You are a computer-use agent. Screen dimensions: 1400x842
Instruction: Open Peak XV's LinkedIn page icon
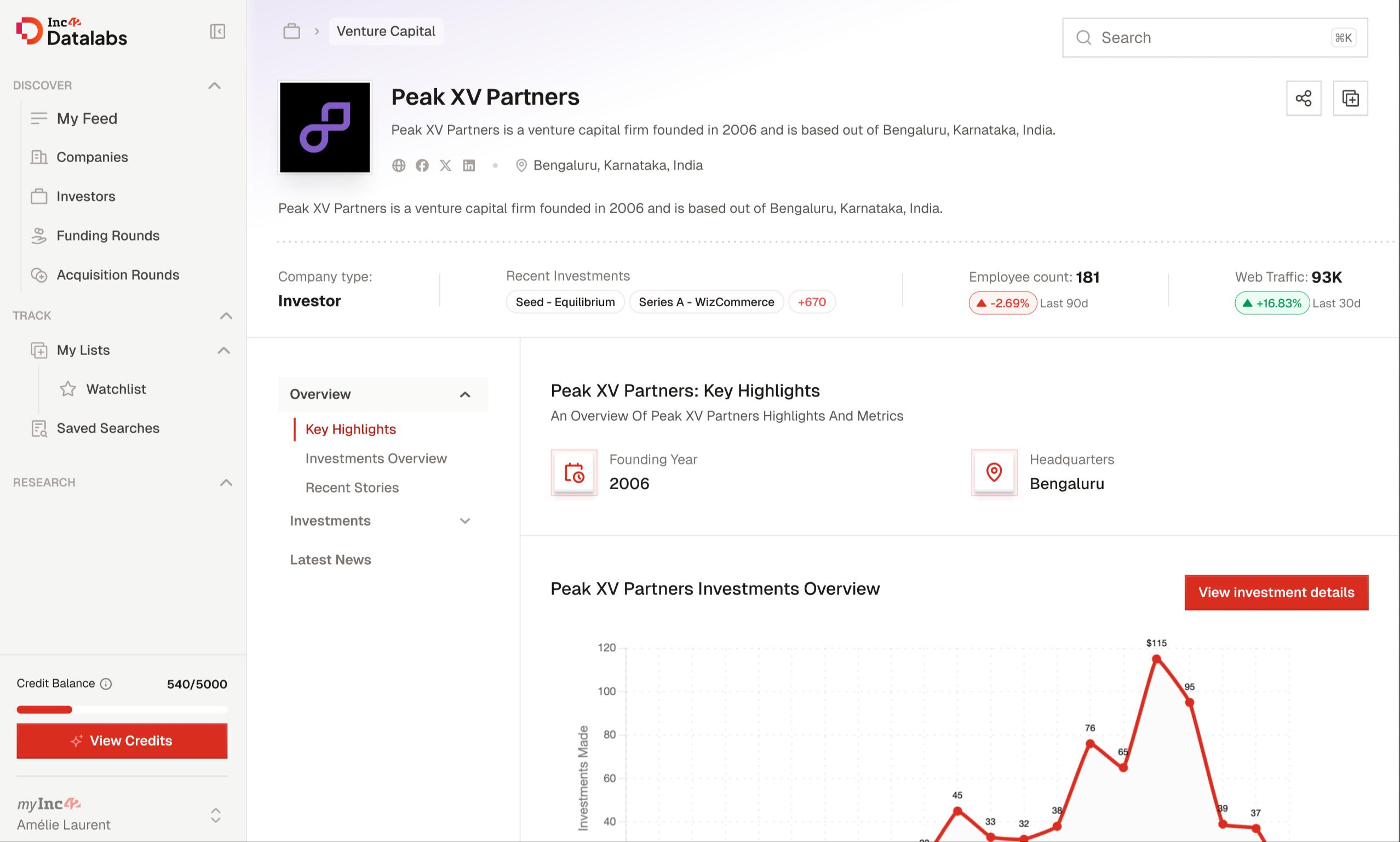pos(468,165)
